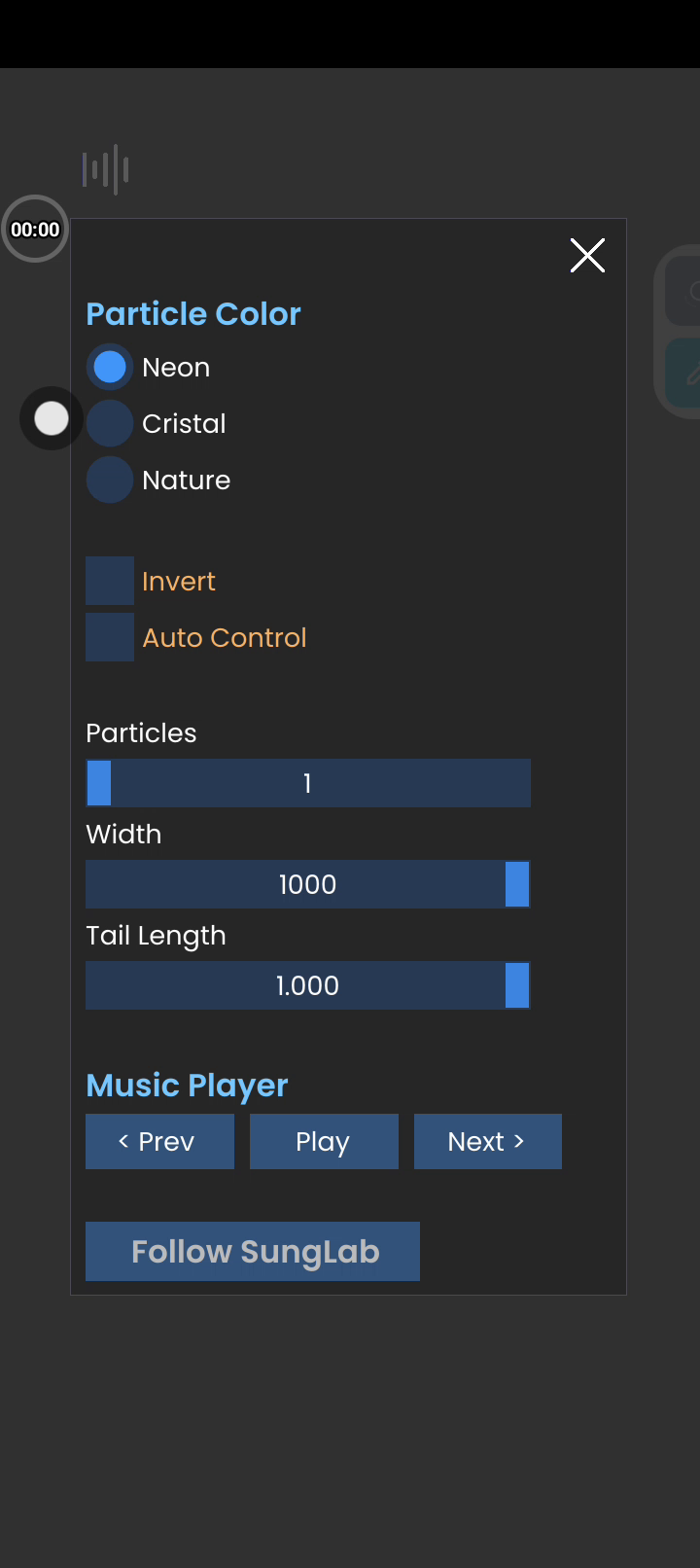The image size is (700, 1568).
Task: Tap the circular icon above the pencil
Action: pyautogui.click(x=689, y=292)
